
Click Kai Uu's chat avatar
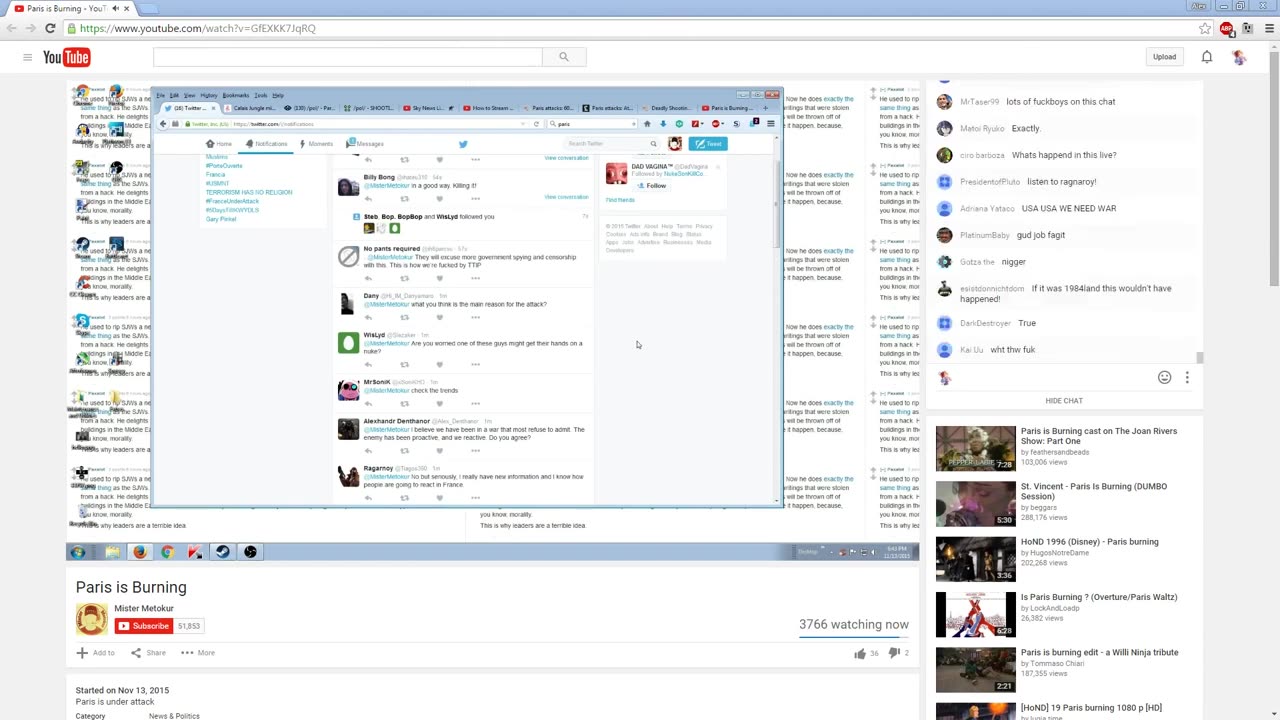pyautogui.click(x=944, y=350)
